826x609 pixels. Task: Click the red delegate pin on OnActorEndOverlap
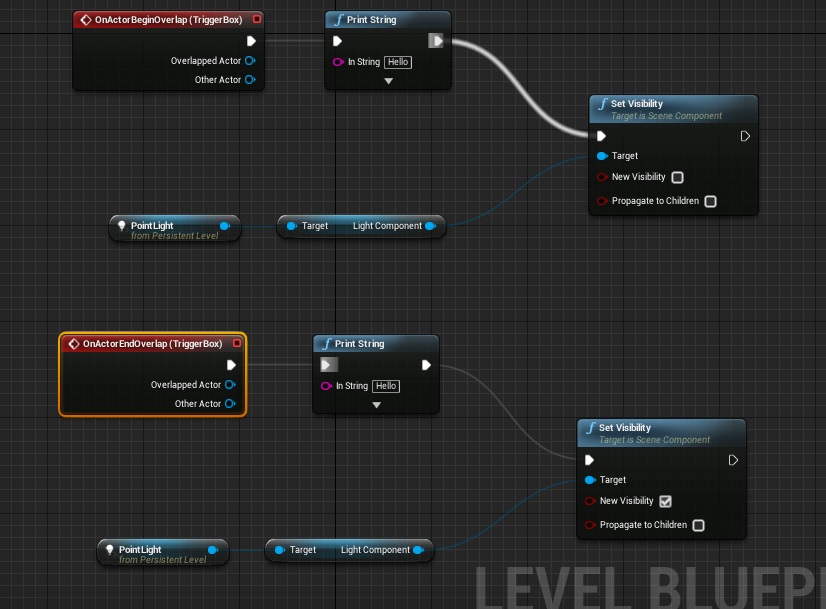pos(237,343)
